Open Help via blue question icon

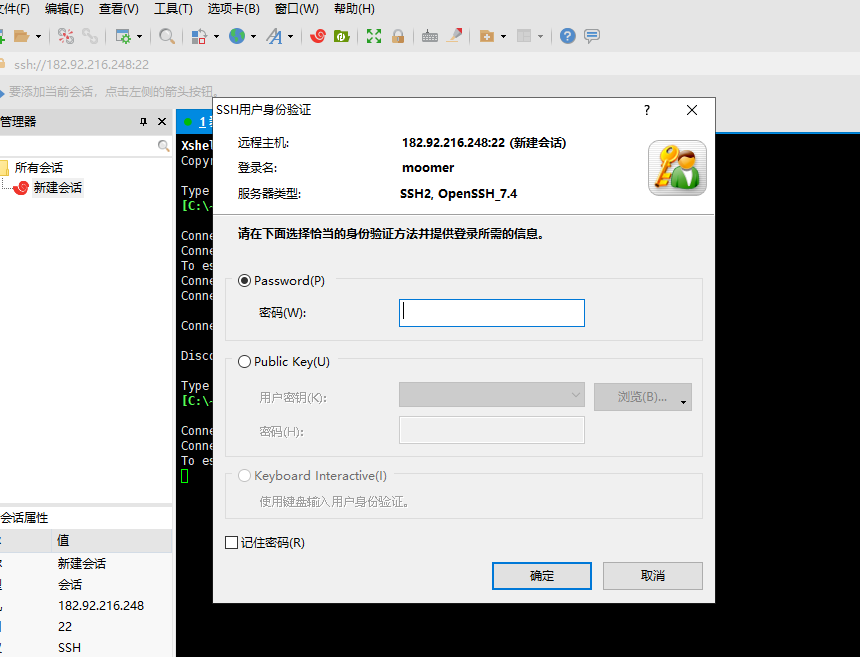[568, 36]
